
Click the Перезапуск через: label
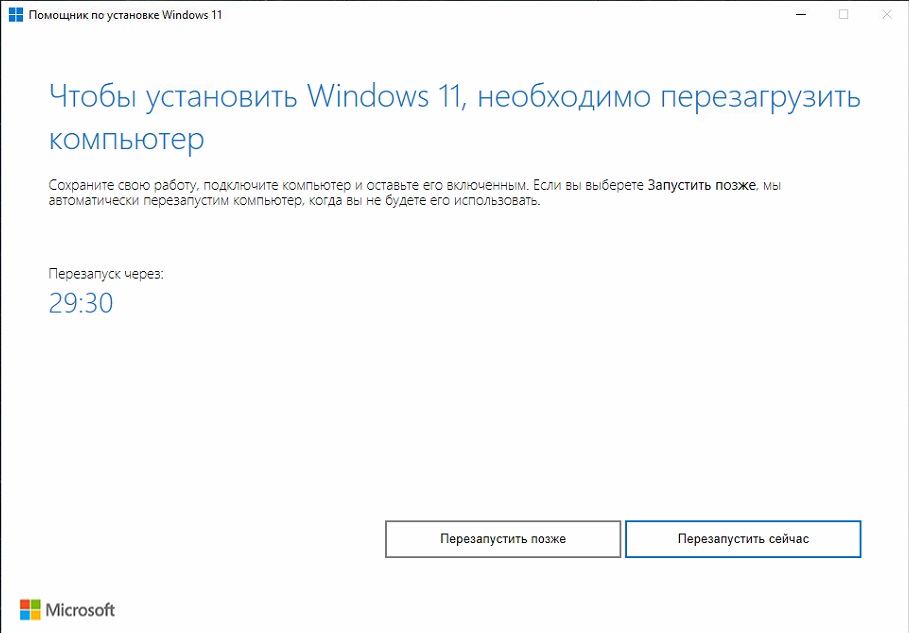106,274
